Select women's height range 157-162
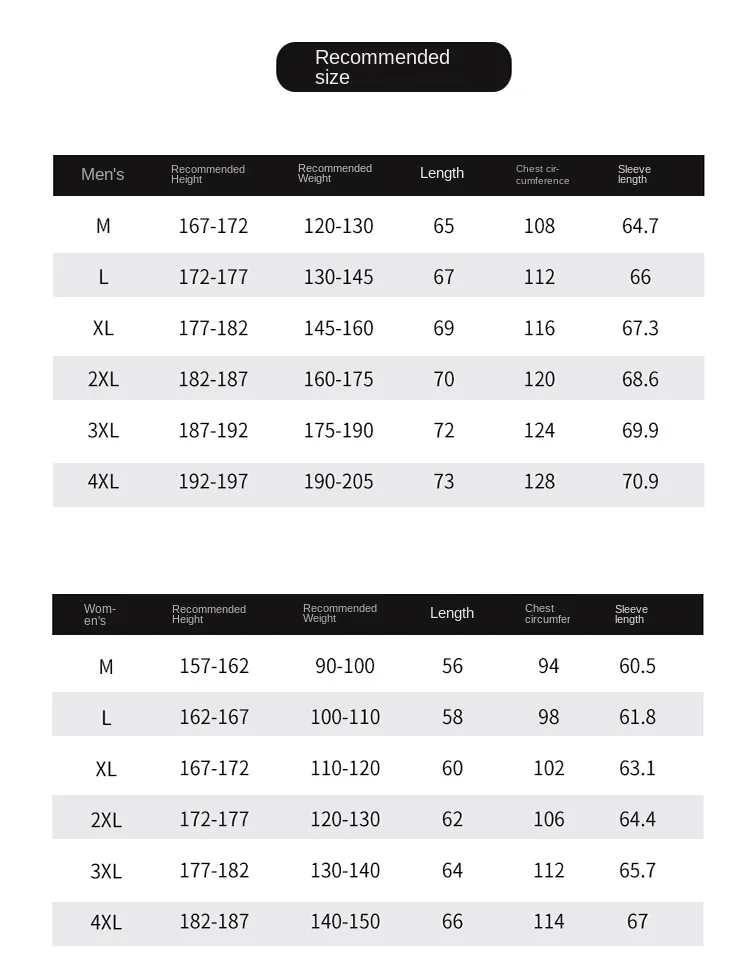The height and width of the screenshot is (968, 750). (x=214, y=666)
